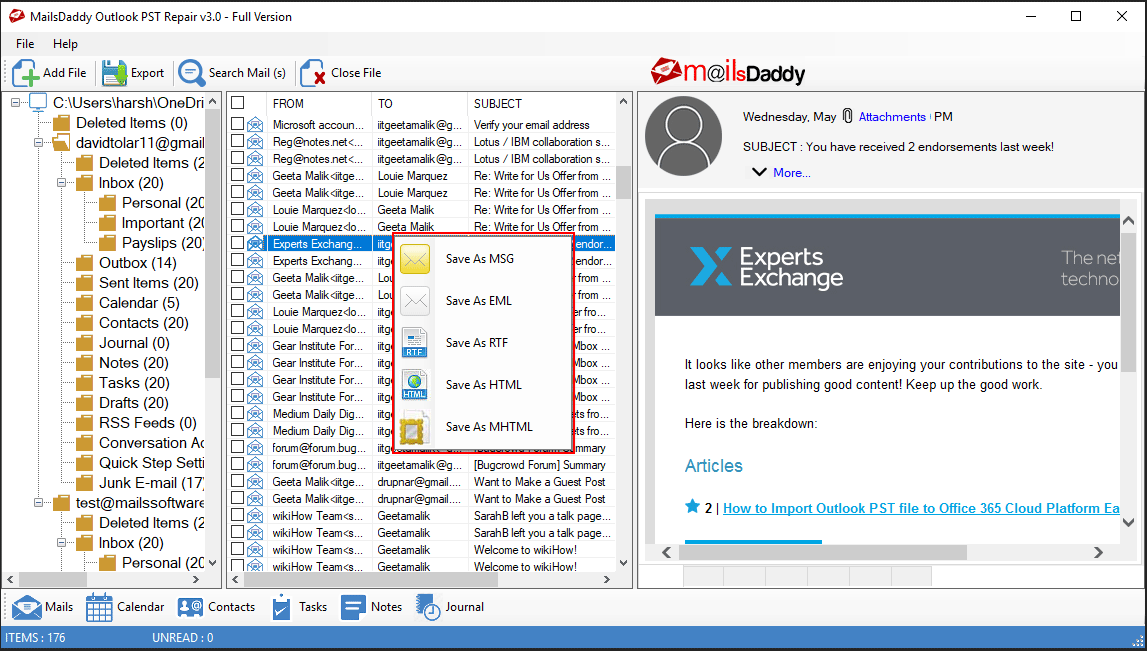Select Save As EML envelope icon
Image resolution: width=1147 pixels, height=651 pixels.
point(415,301)
